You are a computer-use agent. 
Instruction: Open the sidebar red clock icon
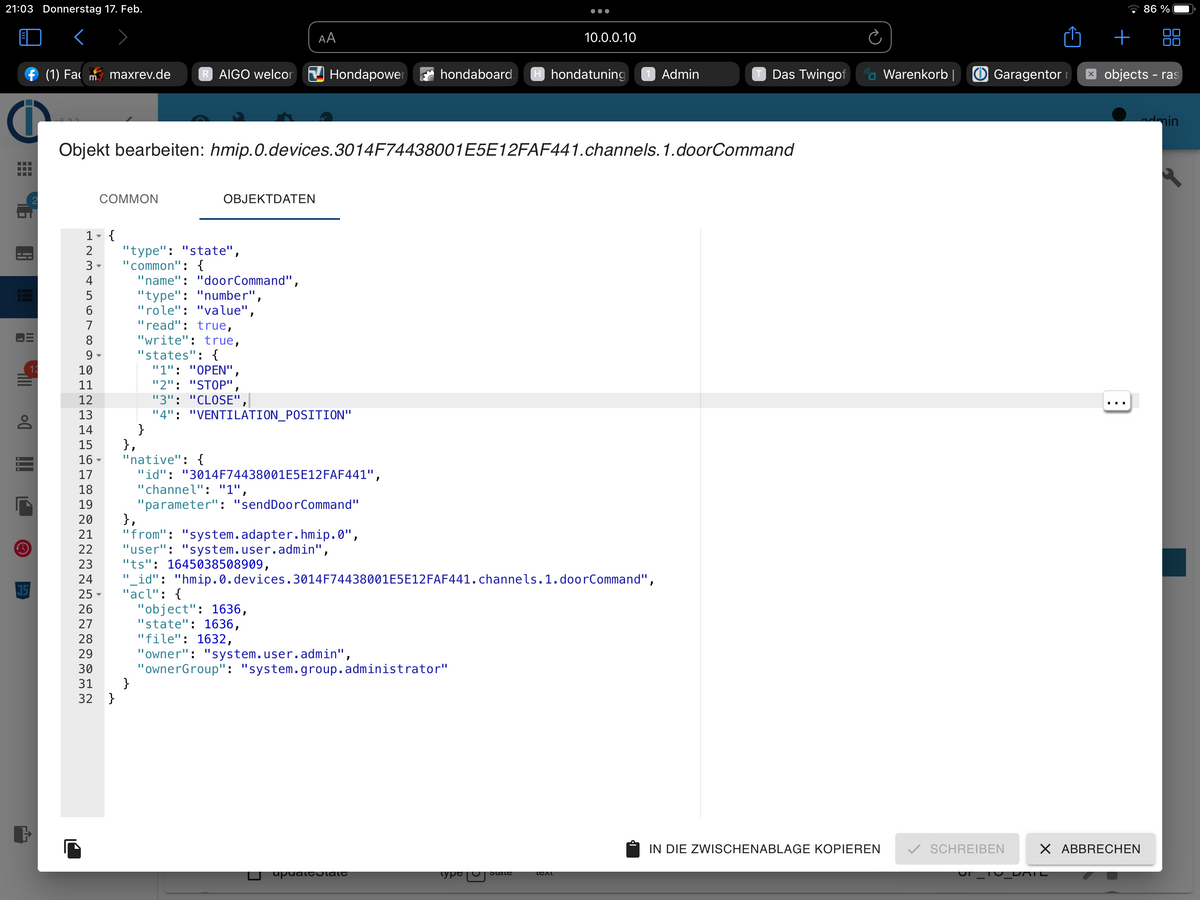click(x=24, y=548)
